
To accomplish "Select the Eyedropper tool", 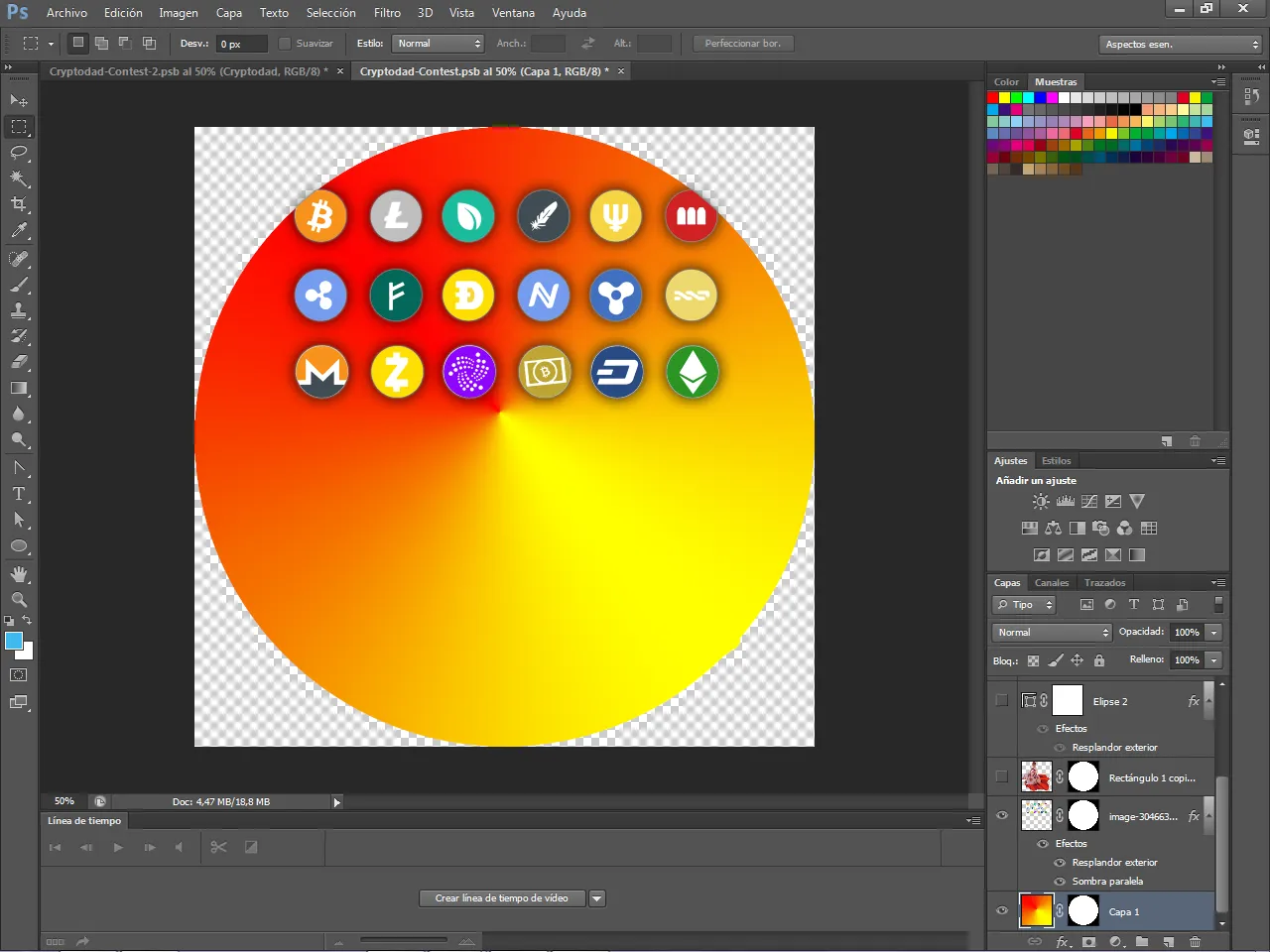I will [x=19, y=231].
